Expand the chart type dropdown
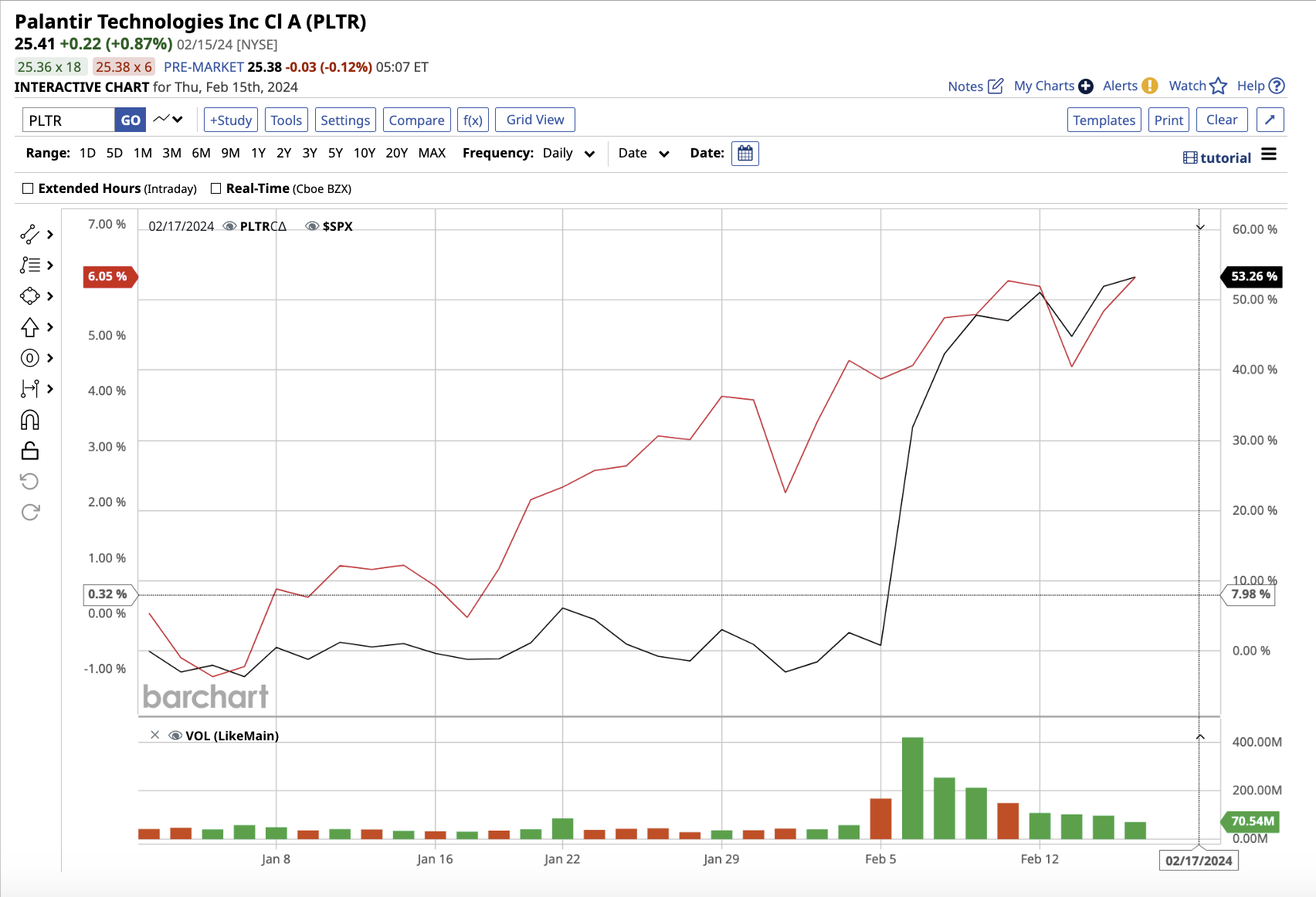Viewport: 1316px width, 897px height. click(168, 120)
